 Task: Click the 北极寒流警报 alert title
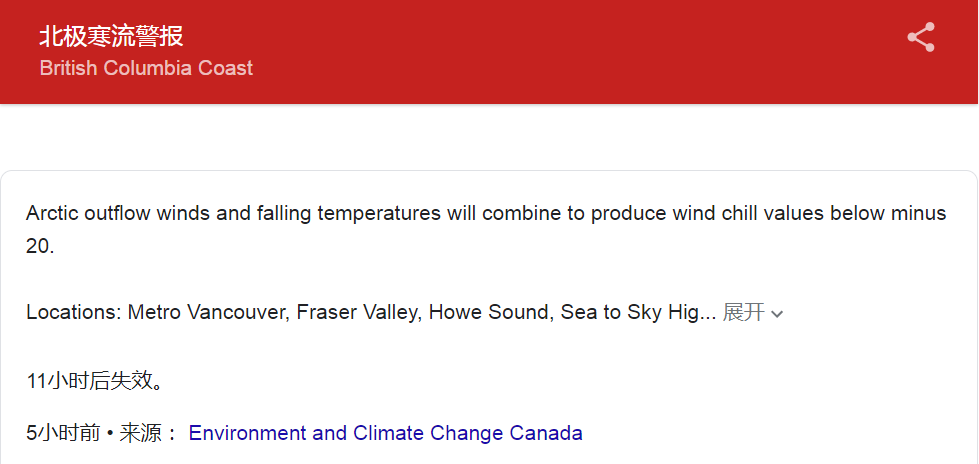point(112,37)
